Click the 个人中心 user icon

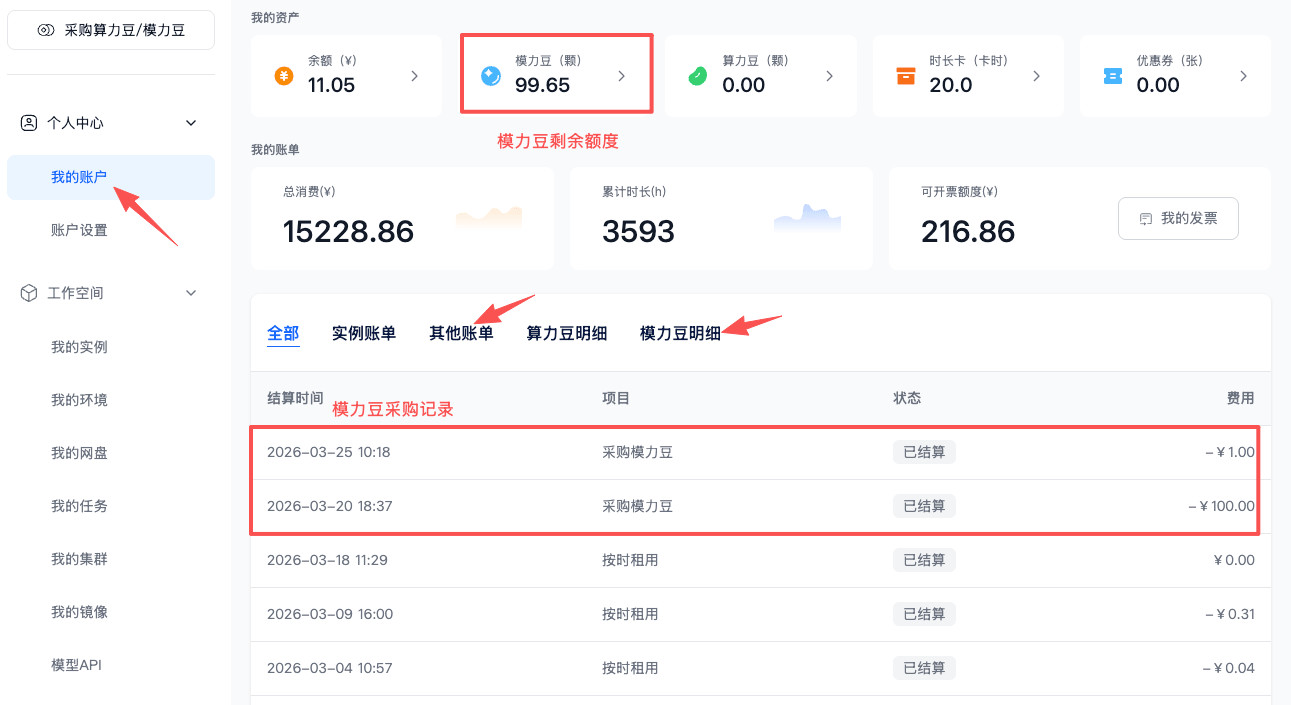coord(29,123)
